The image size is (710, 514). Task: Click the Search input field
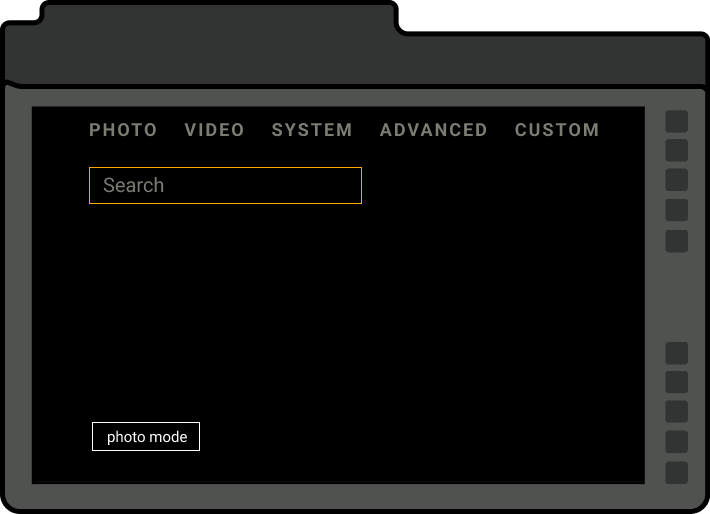coord(225,186)
